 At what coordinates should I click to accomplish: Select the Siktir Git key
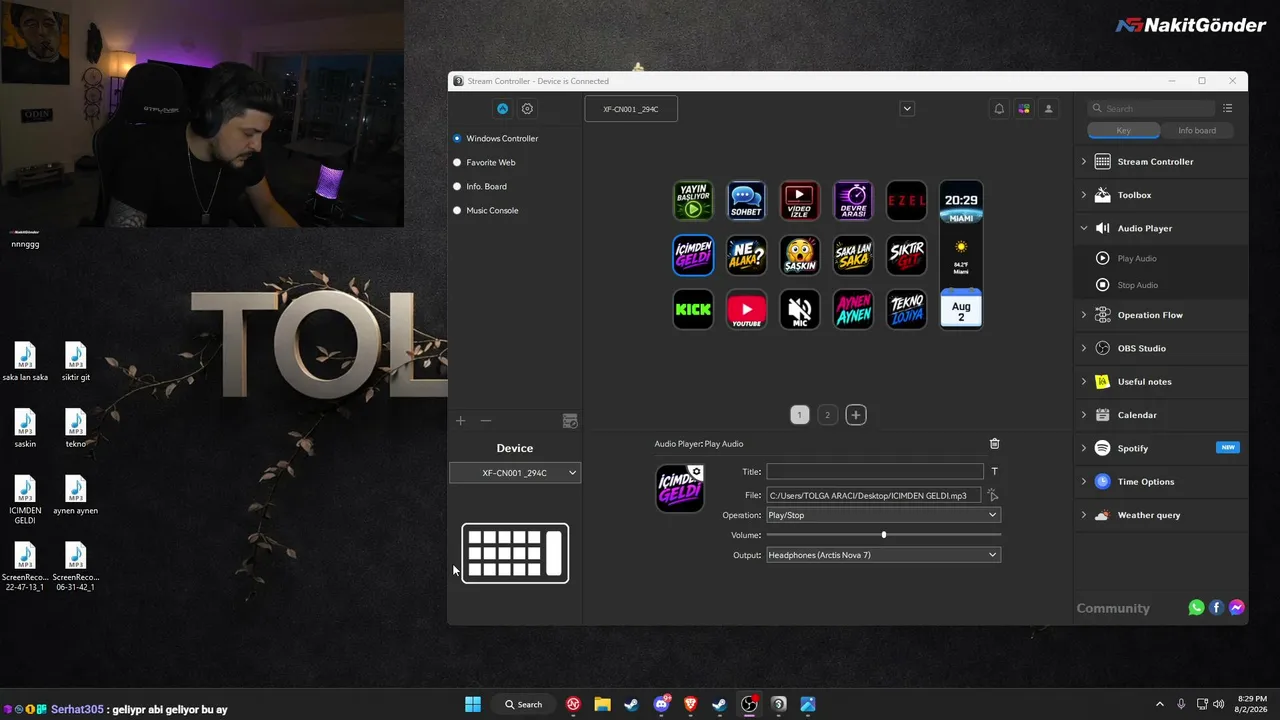pyautogui.click(x=907, y=255)
